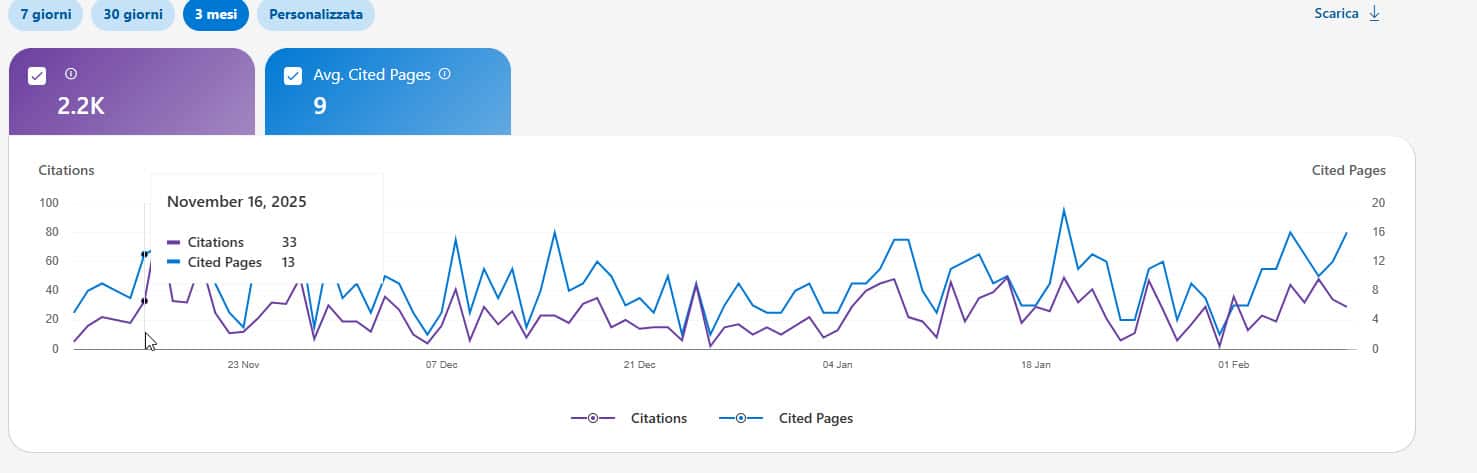Hide the Citations series via its legend label
This screenshot has width=1477, height=473.
coord(658,418)
